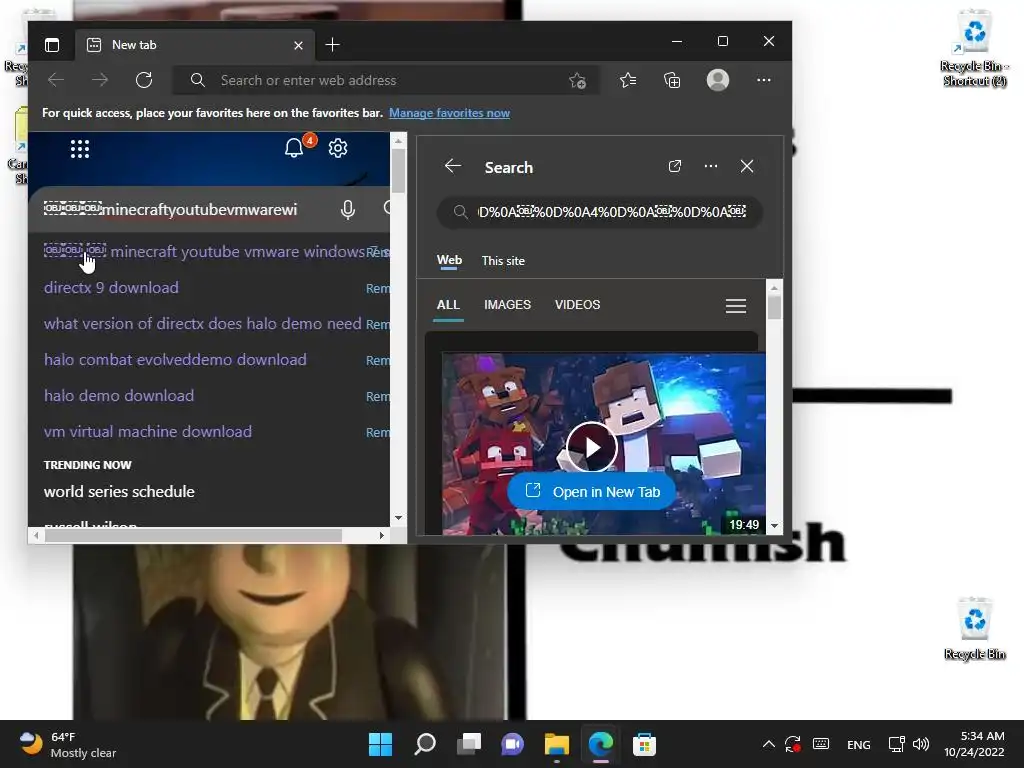Go back with browser back arrow
This screenshot has height=768, width=1024.
point(56,80)
